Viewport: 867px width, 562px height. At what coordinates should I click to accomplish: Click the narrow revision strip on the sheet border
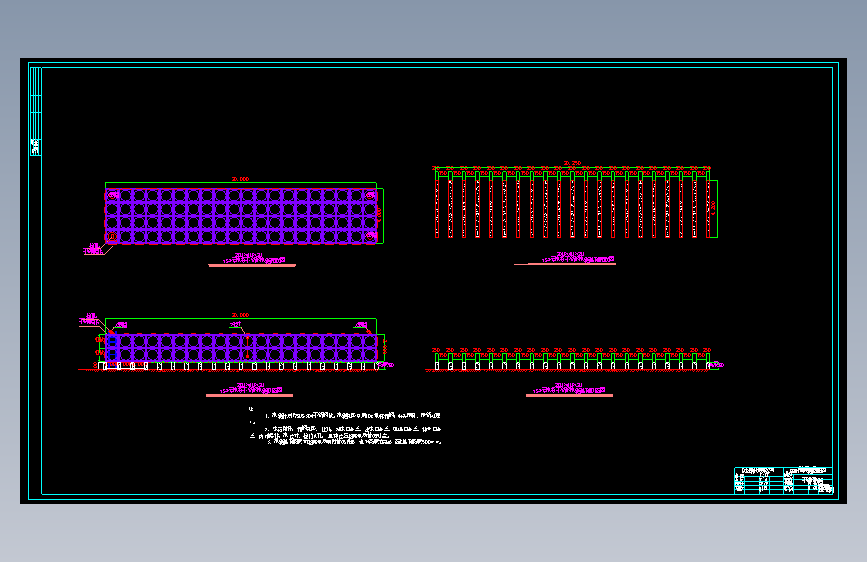point(35,111)
